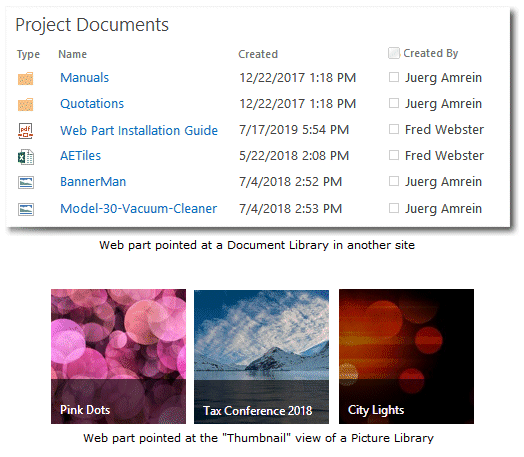
Task: Click the image icon beside BannerMan
Action: pyautogui.click(x=26, y=182)
